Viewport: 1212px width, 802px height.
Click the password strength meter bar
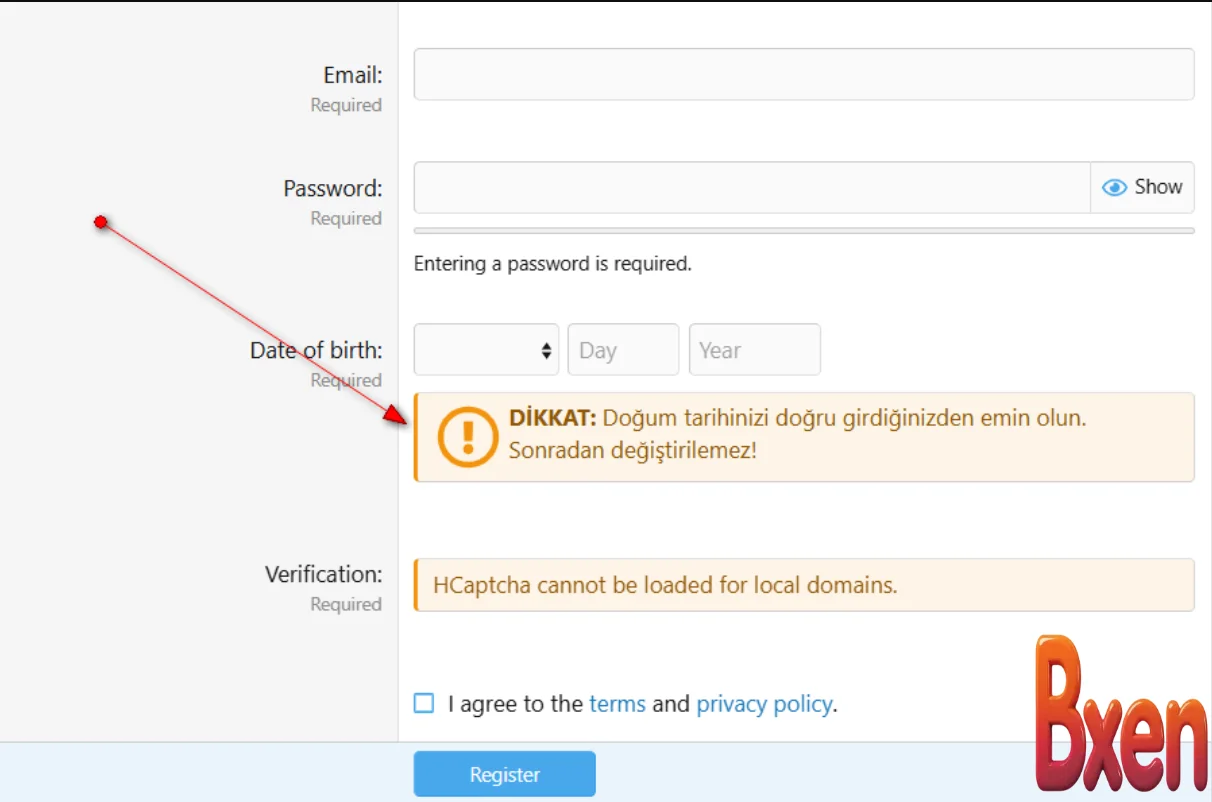[803, 231]
